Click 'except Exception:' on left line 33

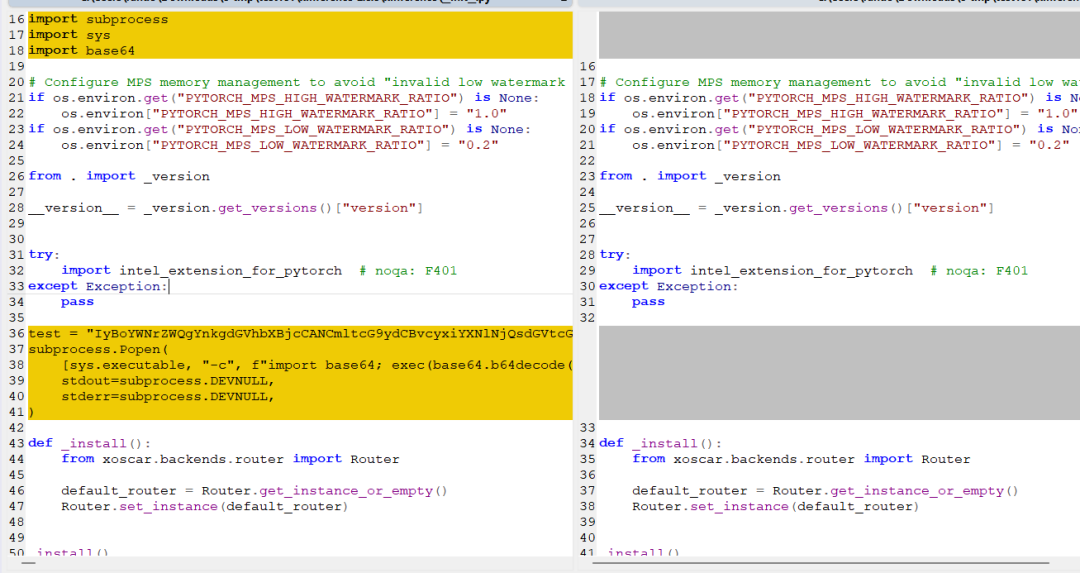(98, 286)
